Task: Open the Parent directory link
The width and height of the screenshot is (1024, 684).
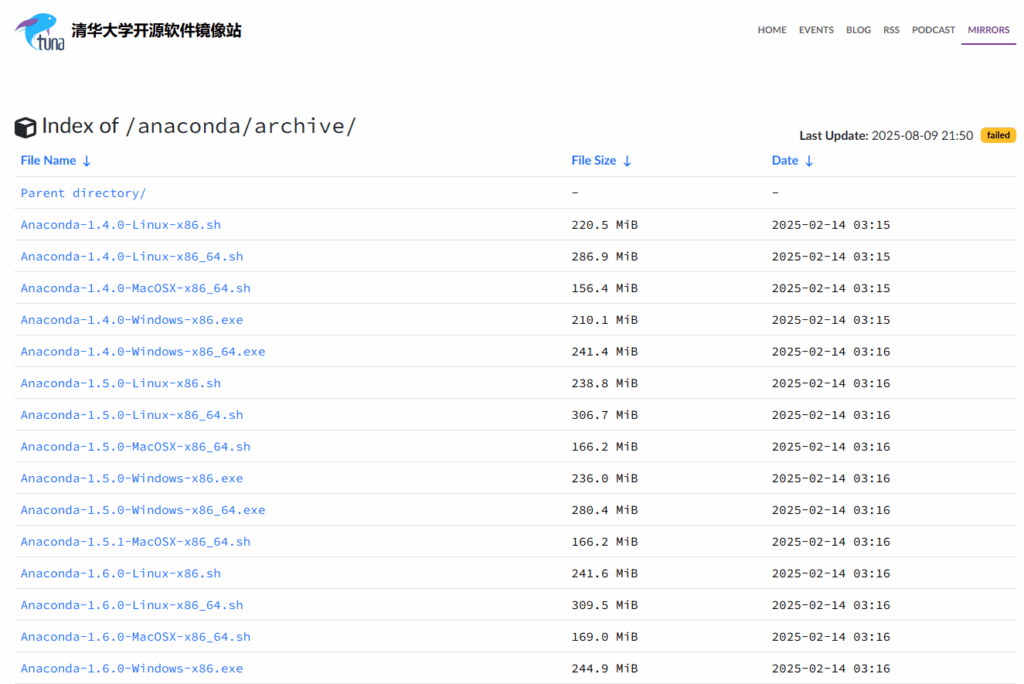Action: point(83,192)
